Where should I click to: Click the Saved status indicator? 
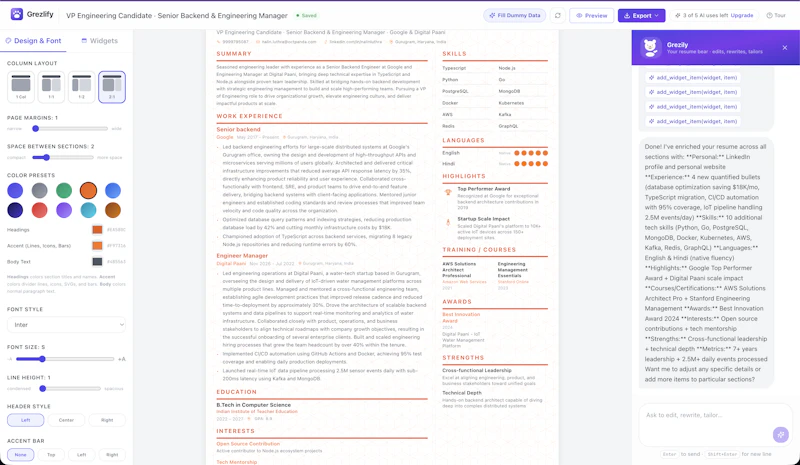(x=306, y=16)
